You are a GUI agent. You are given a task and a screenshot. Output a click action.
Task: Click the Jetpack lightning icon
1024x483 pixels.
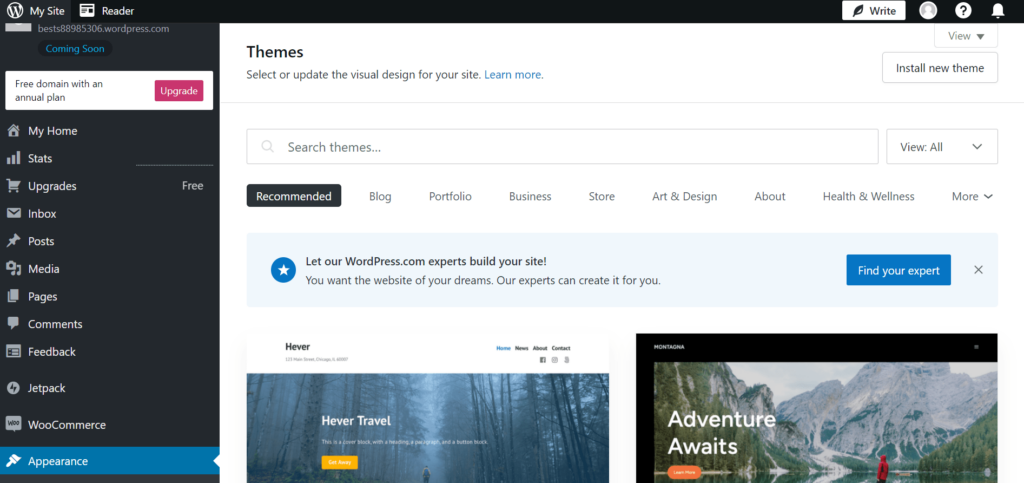[x=13, y=388]
